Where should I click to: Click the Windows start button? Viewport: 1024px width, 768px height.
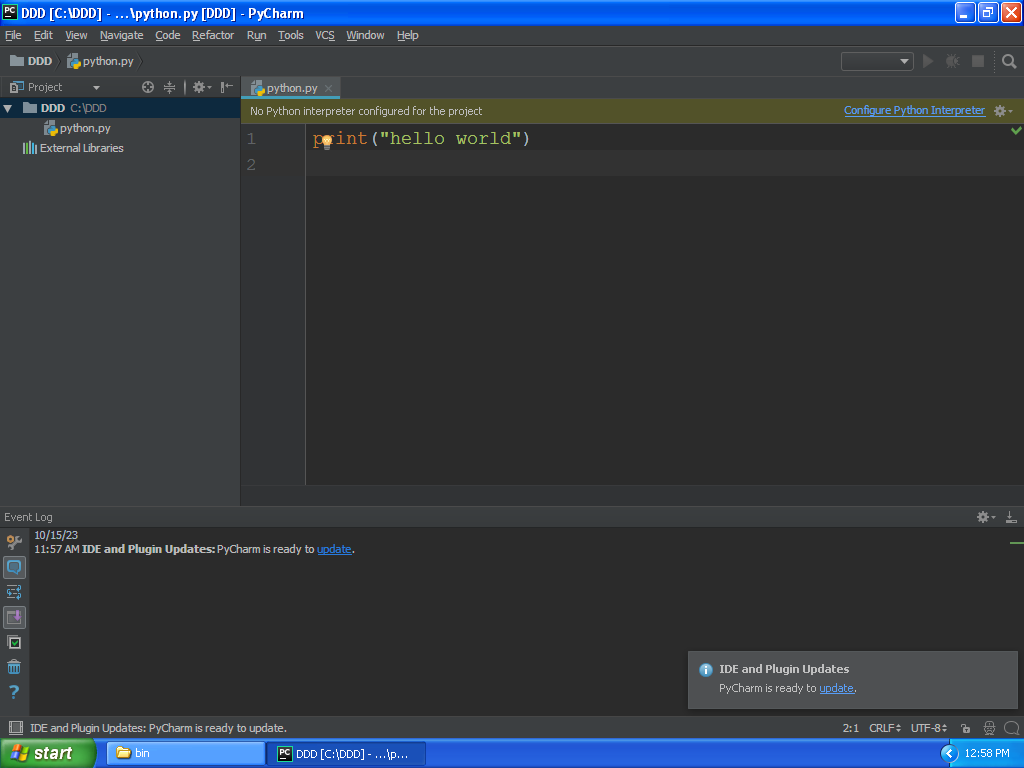tap(48, 754)
